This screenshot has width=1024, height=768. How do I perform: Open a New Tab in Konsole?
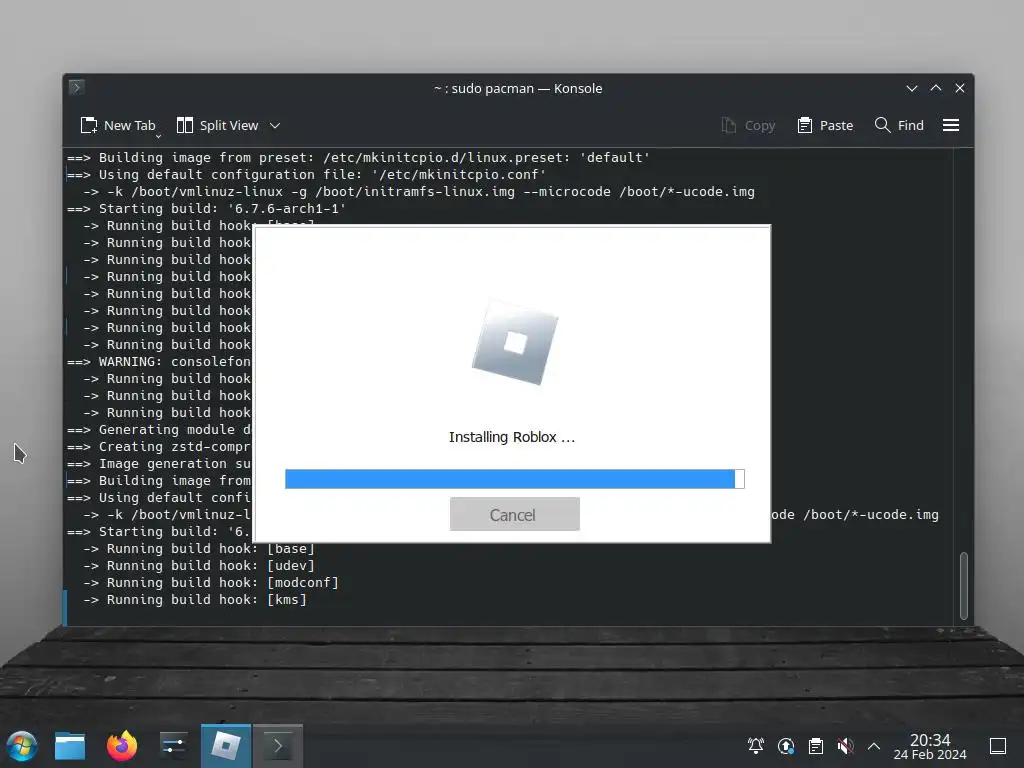pos(118,125)
